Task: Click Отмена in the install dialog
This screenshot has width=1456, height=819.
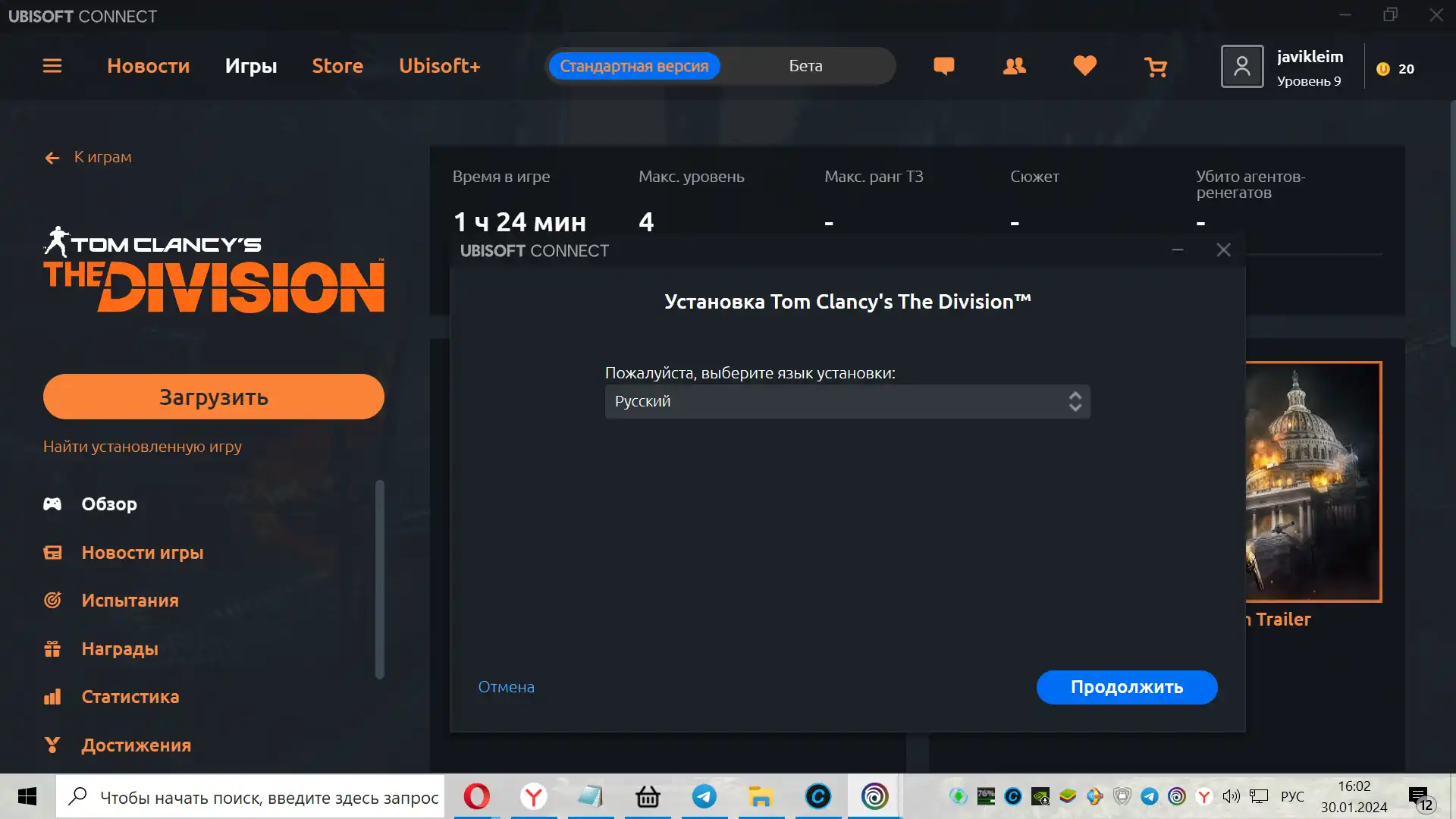Action: pyautogui.click(x=506, y=687)
